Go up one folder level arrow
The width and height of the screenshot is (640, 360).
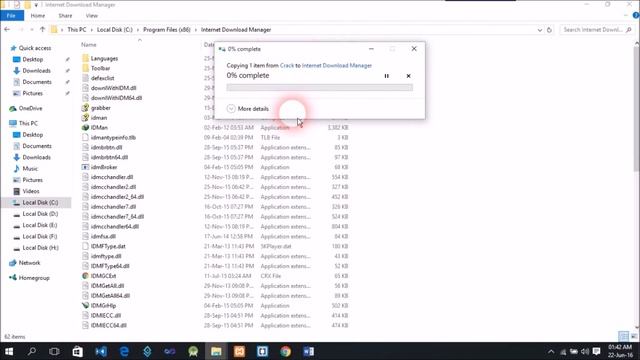(x=42, y=29)
